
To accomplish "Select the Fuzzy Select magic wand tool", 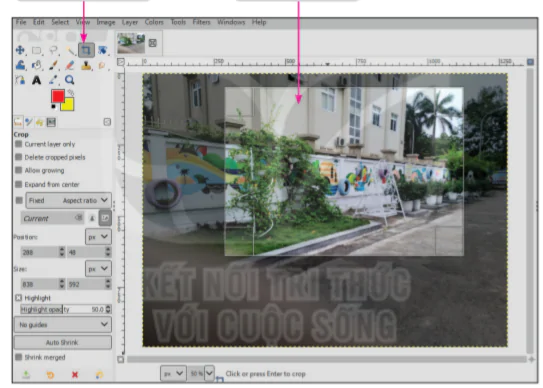I will tap(70, 51).
